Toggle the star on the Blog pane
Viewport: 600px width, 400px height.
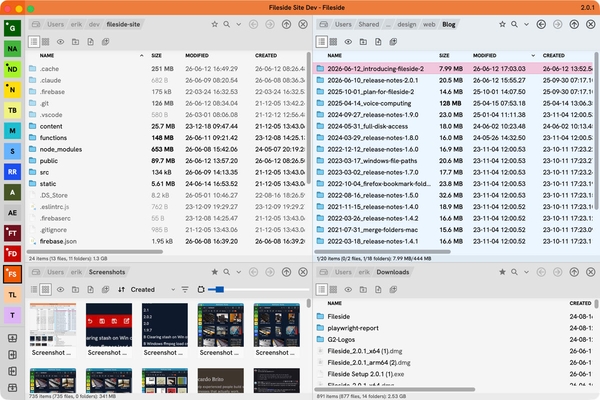coord(502,24)
